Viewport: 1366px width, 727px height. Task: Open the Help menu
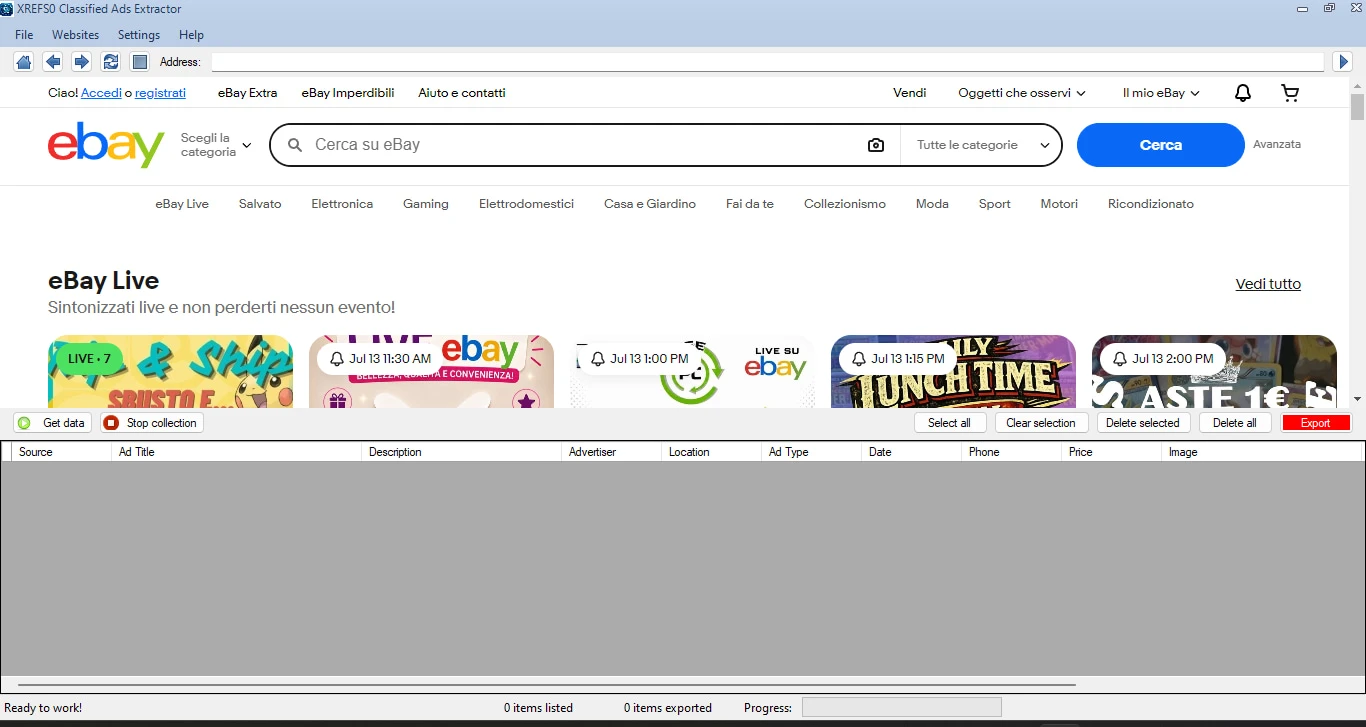pyautogui.click(x=191, y=35)
